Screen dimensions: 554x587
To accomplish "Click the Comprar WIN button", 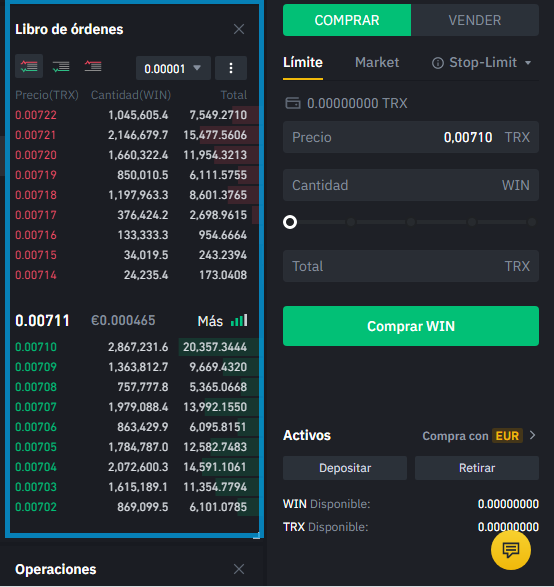I will pos(411,326).
